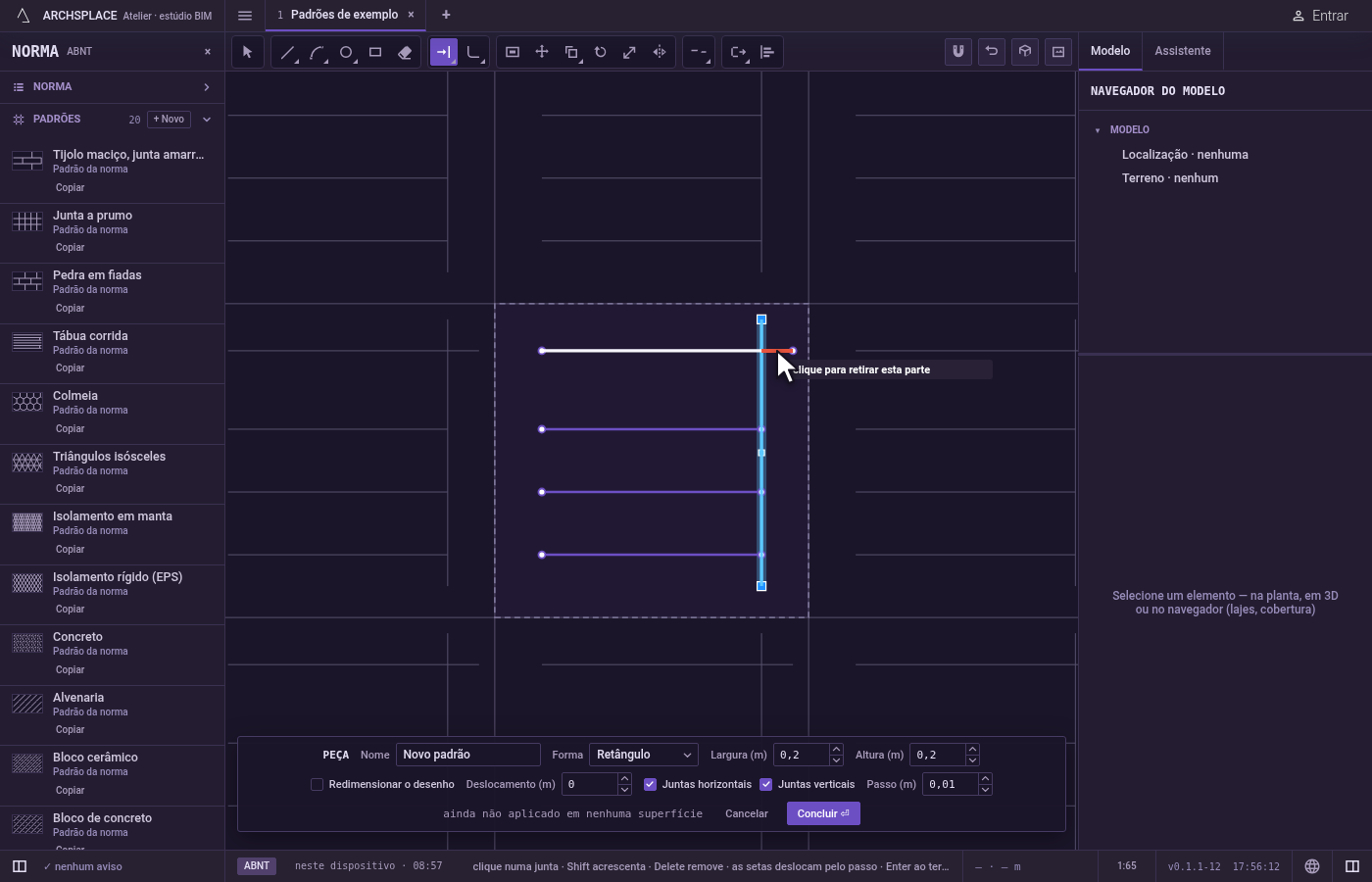1372x882 pixels.
Task: Increase the Largura value
Action: click(x=836, y=750)
